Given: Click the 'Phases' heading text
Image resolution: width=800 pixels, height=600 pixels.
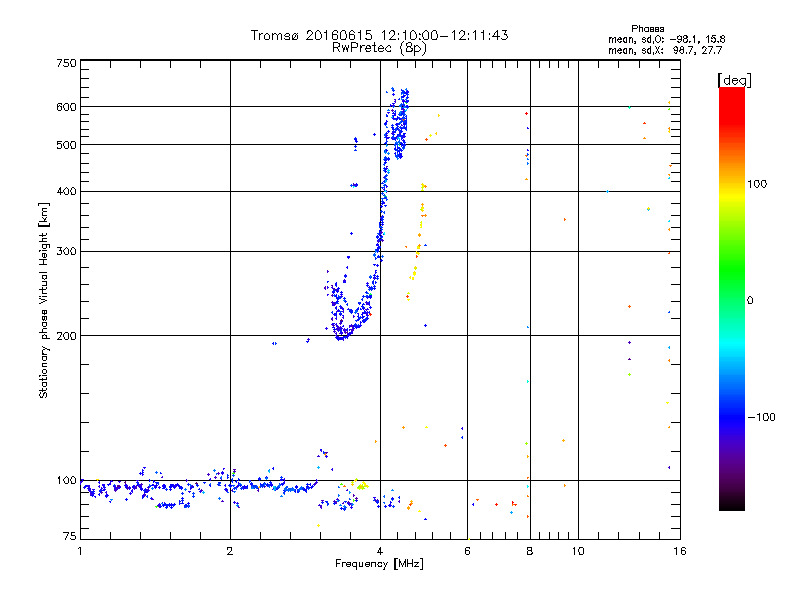Looking at the screenshot, I should coord(647,29).
